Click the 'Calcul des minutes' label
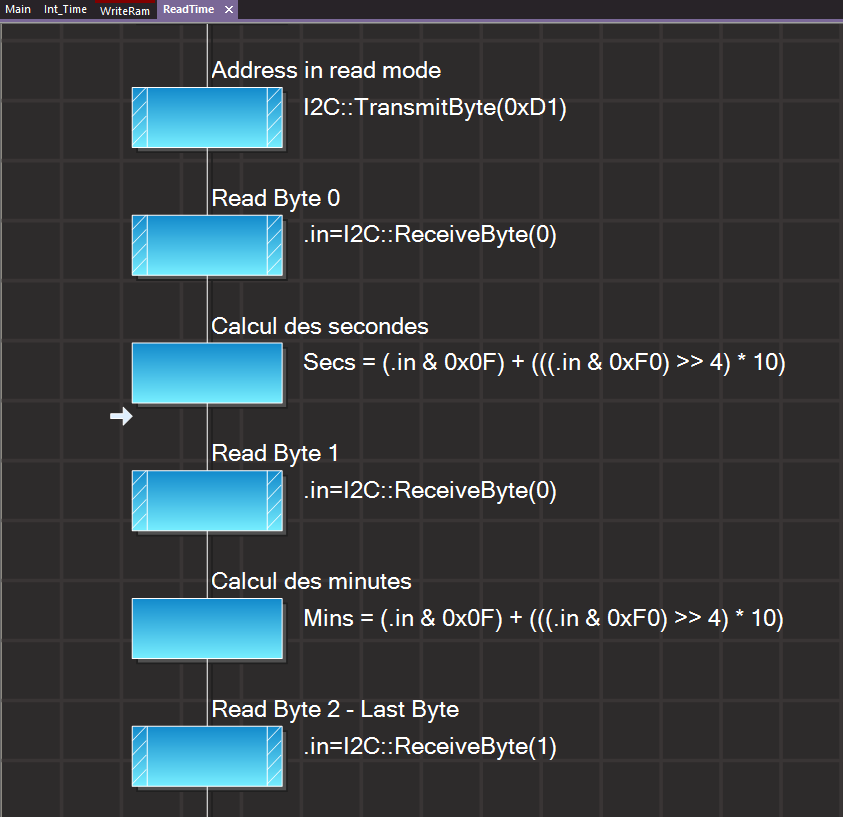The image size is (843, 817). pyautogui.click(x=311, y=582)
